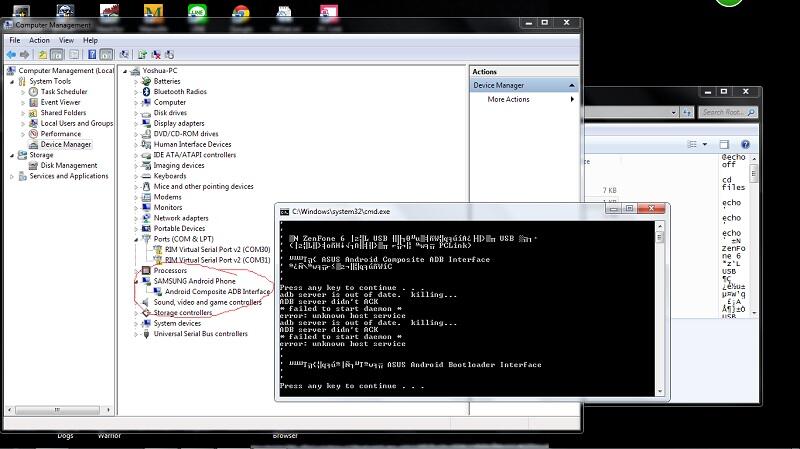Open the View menu
Screen dimensions: 800x449
66,40
